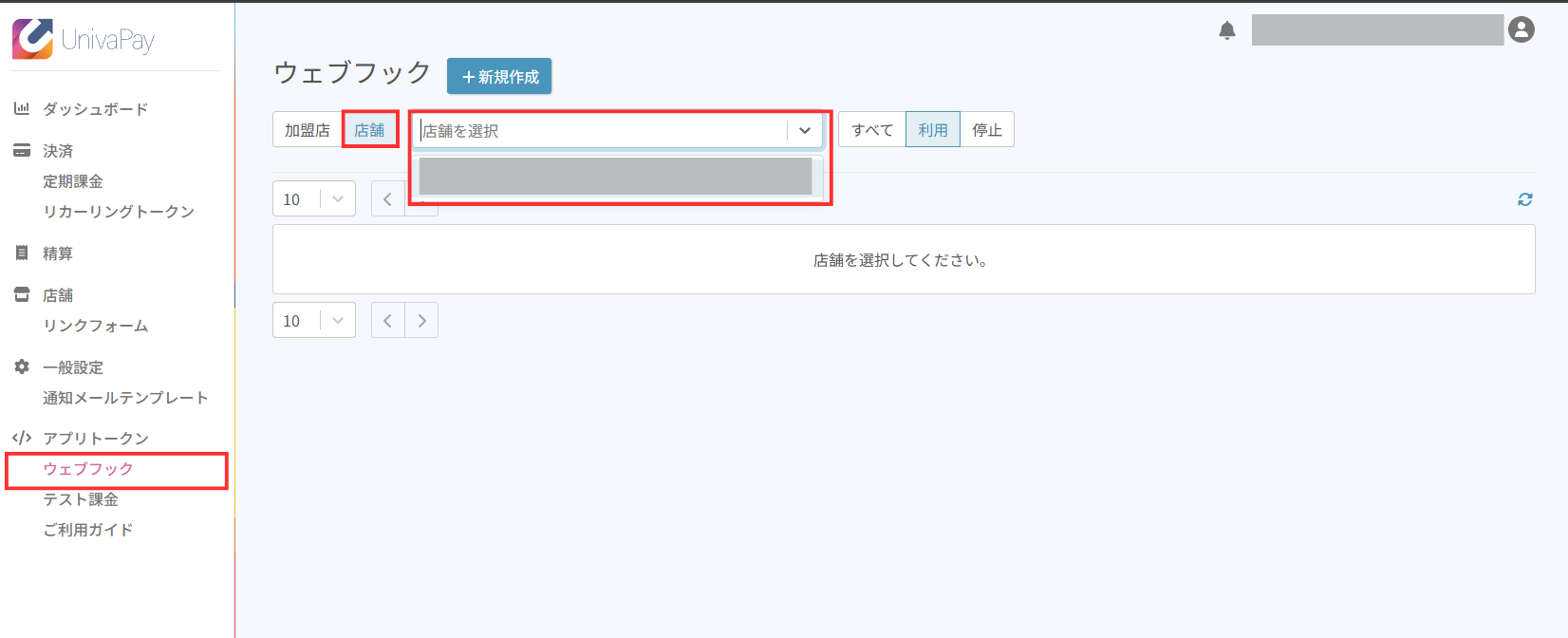1568x638 pixels.
Task: Click the refresh icon above the list
Action: pyautogui.click(x=1524, y=199)
